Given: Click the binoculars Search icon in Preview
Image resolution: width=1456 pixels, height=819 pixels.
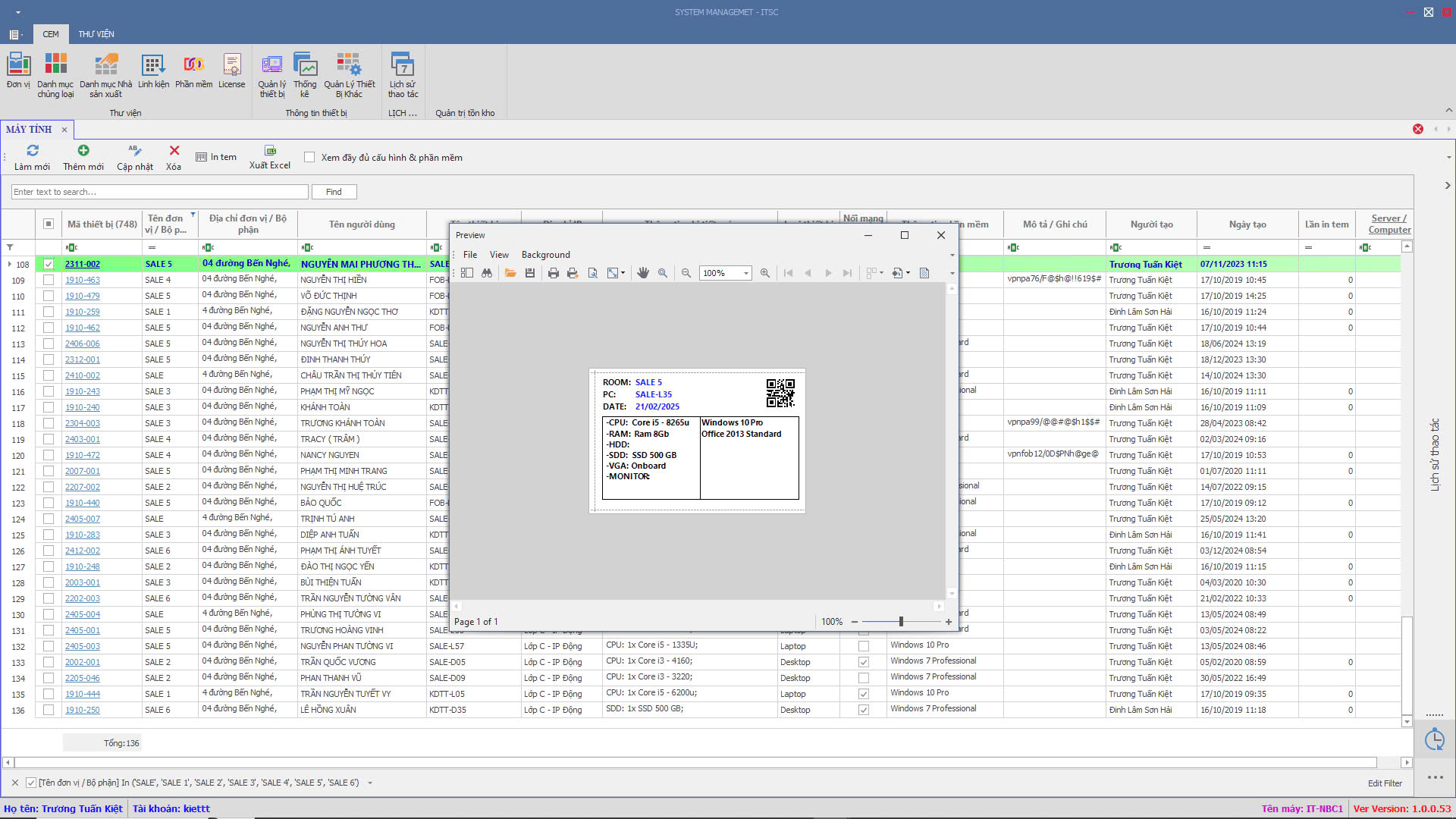Looking at the screenshot, I should [487, 273].
